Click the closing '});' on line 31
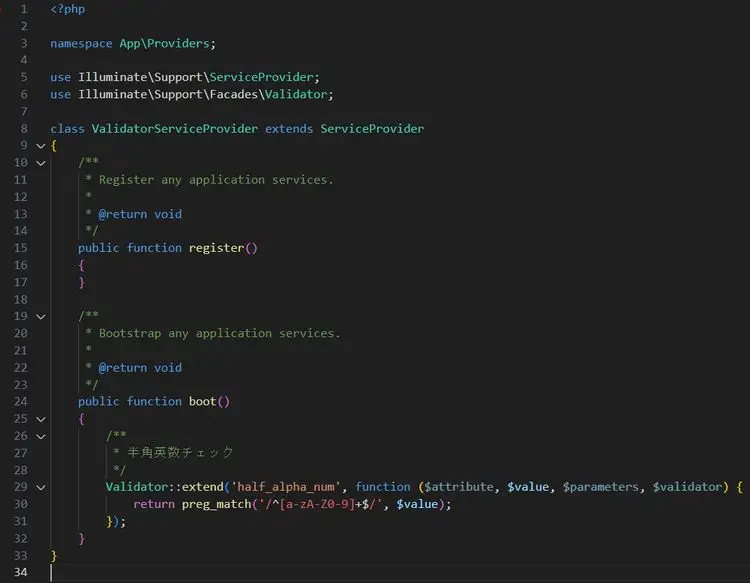Viewport: 750px width, 583px height. point(116,521)
